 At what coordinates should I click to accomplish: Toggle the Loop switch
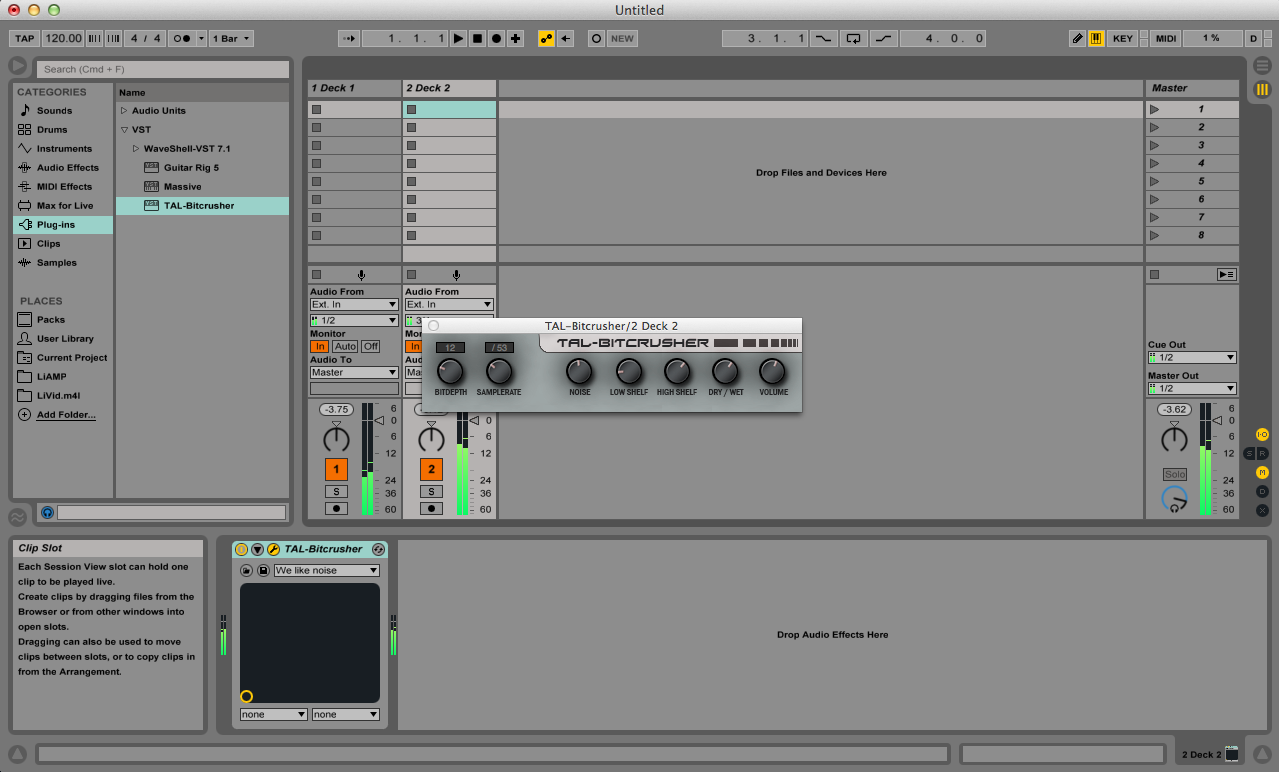(853, 38)
